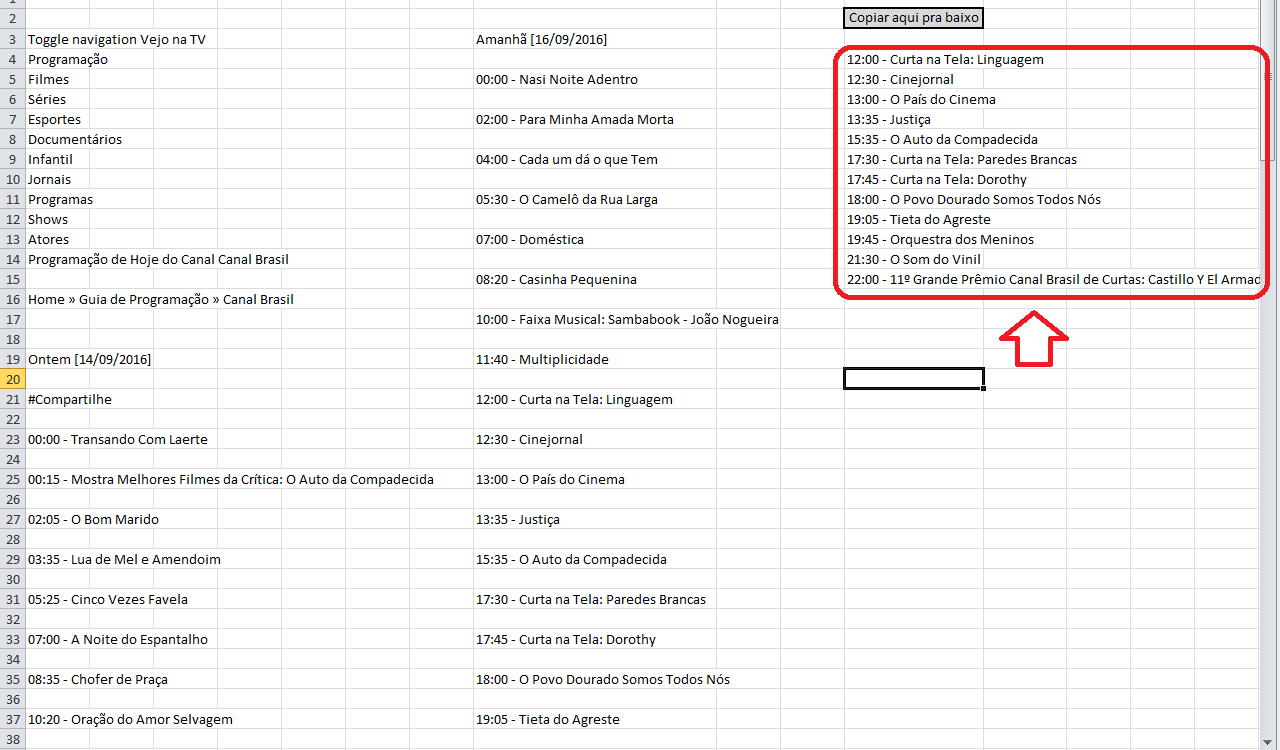Select row header 3
Image resolution: width=1280 pixels, height=750 pixels.
coord(12,39)
